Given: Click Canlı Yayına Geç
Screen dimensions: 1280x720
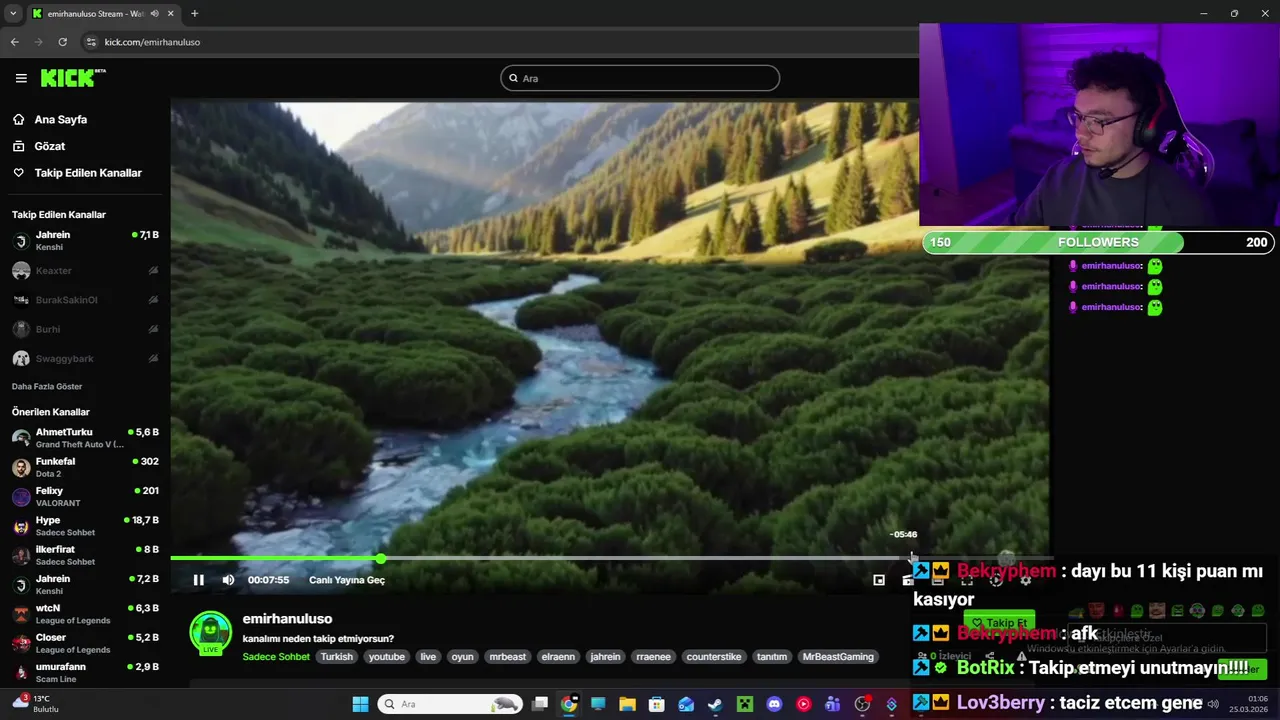Looking at the screenshot, I should tap(347, 580).
